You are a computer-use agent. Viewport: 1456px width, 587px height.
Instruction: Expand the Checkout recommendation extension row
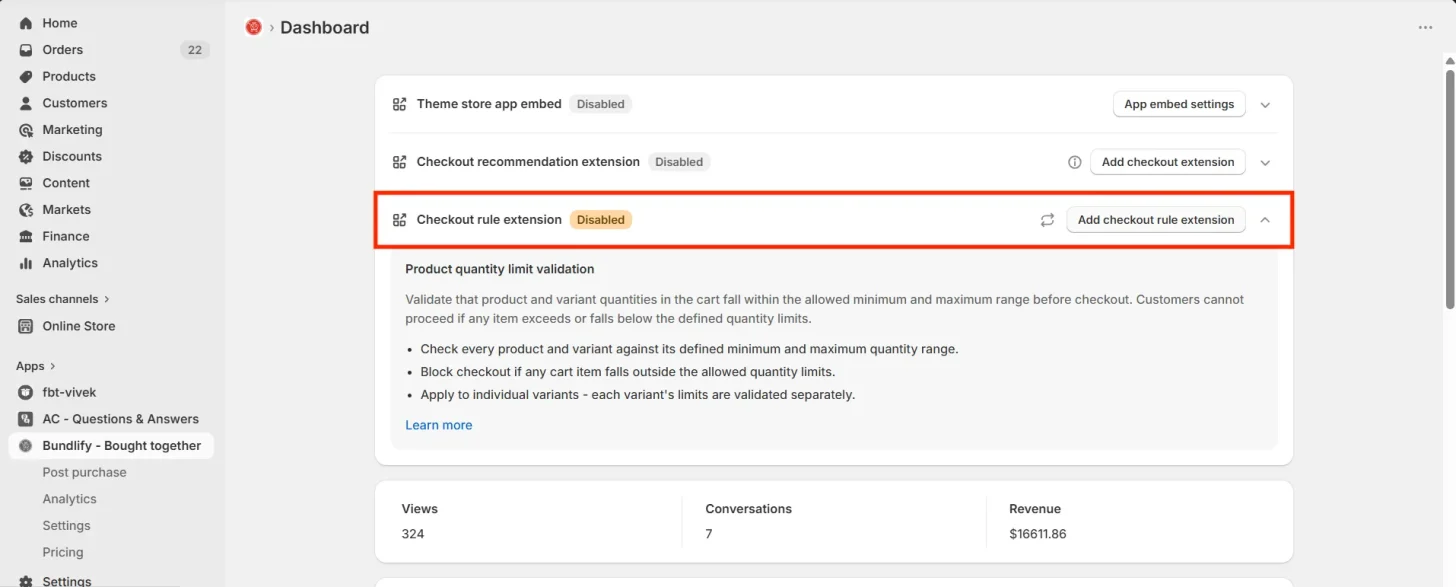[1265, 163]
